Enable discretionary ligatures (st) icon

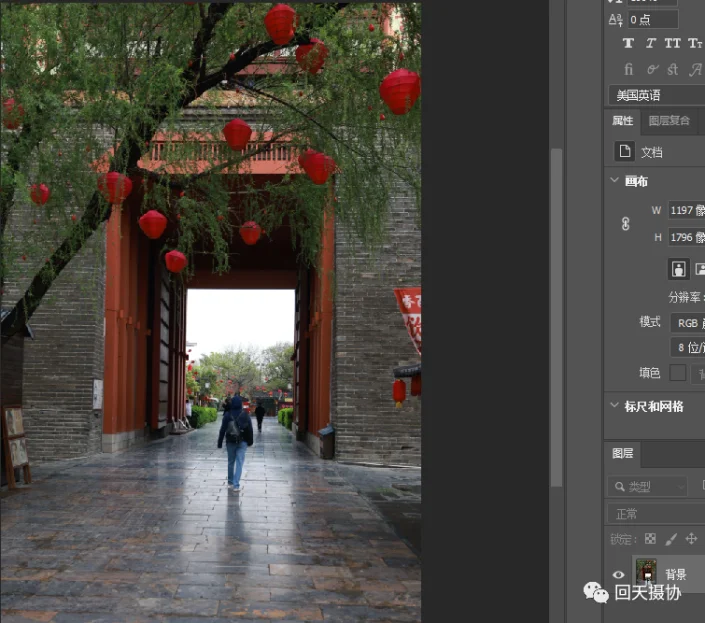(673, 69)
